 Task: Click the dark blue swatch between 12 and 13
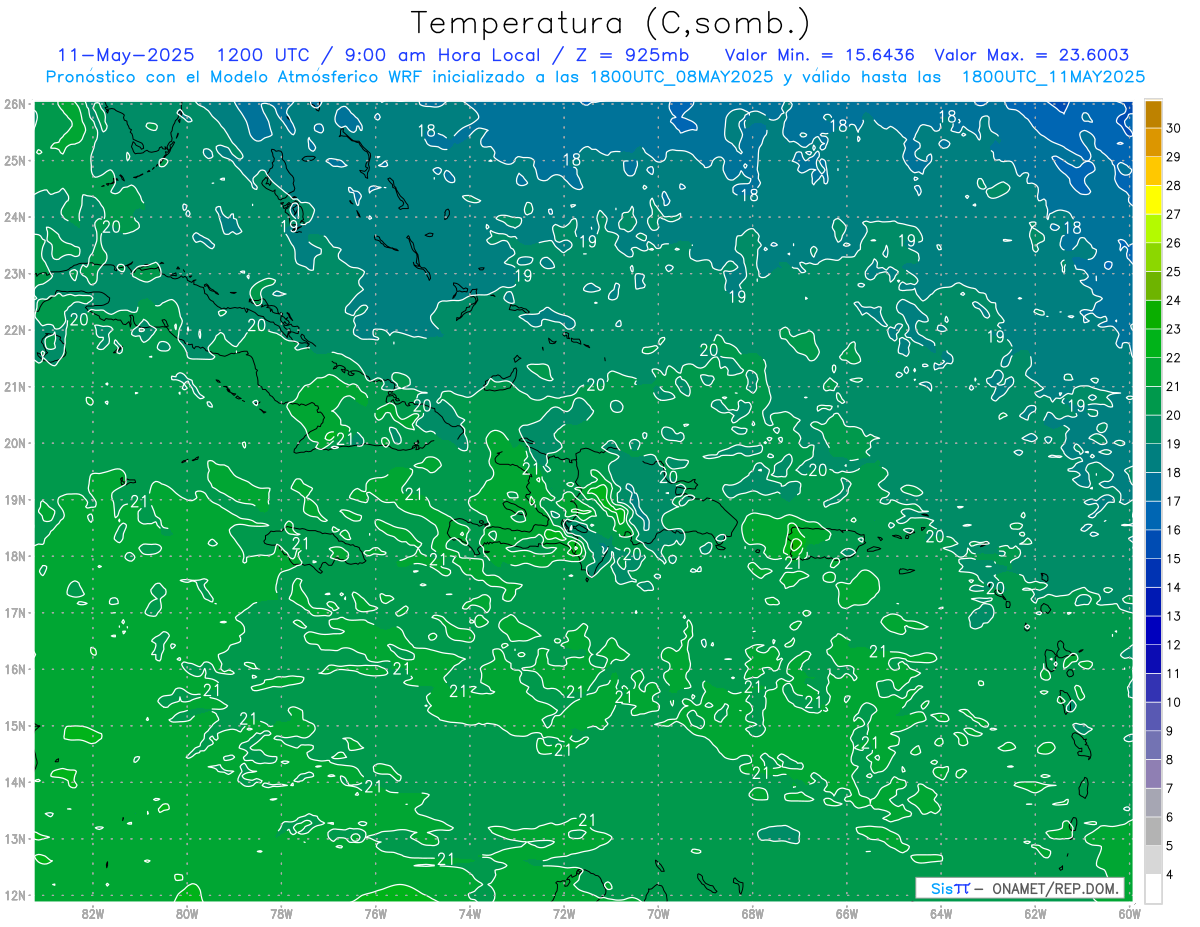pyautogui.click(x=1153, y=630)
